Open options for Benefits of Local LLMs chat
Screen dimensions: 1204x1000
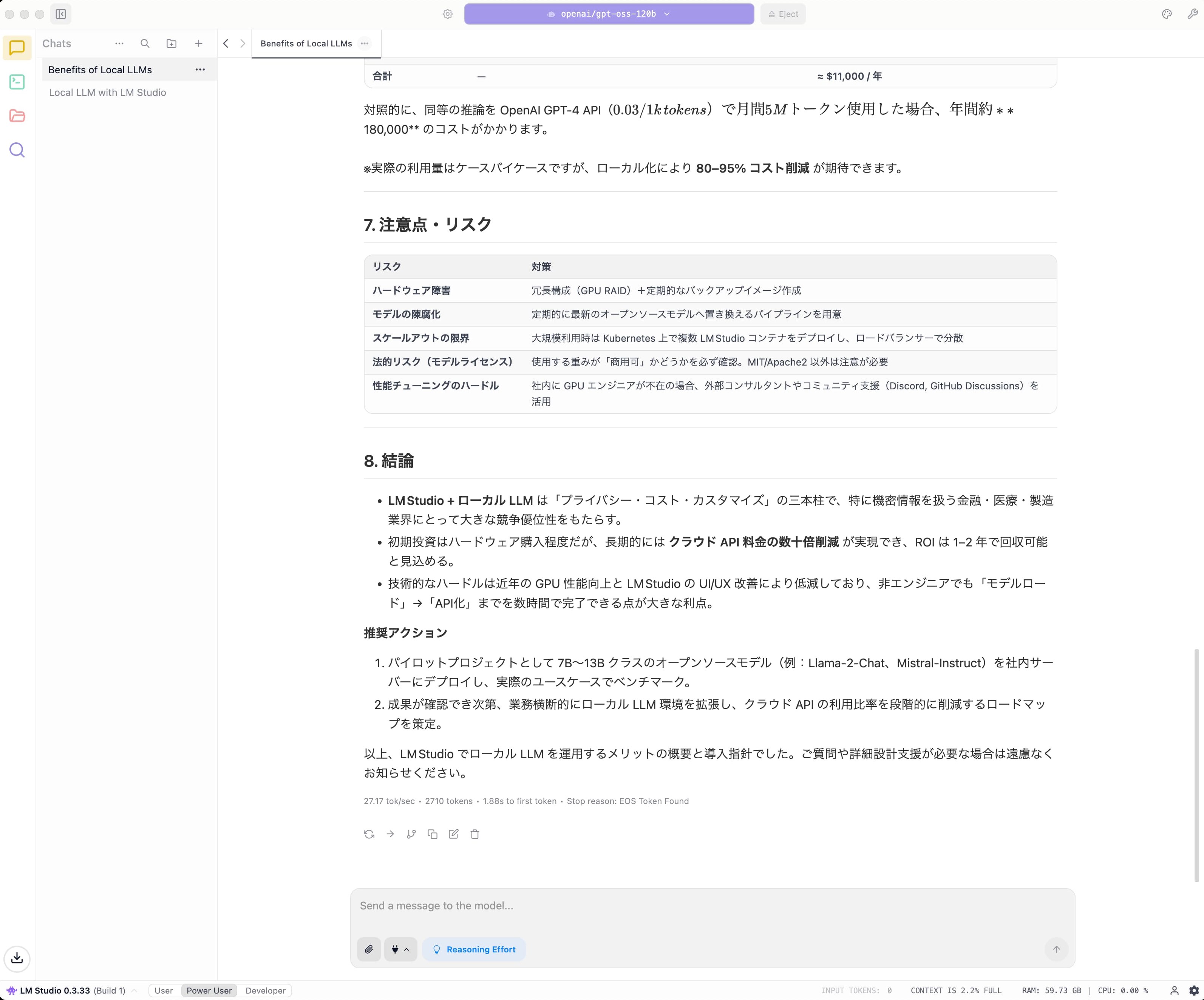[x=200, y=70]
